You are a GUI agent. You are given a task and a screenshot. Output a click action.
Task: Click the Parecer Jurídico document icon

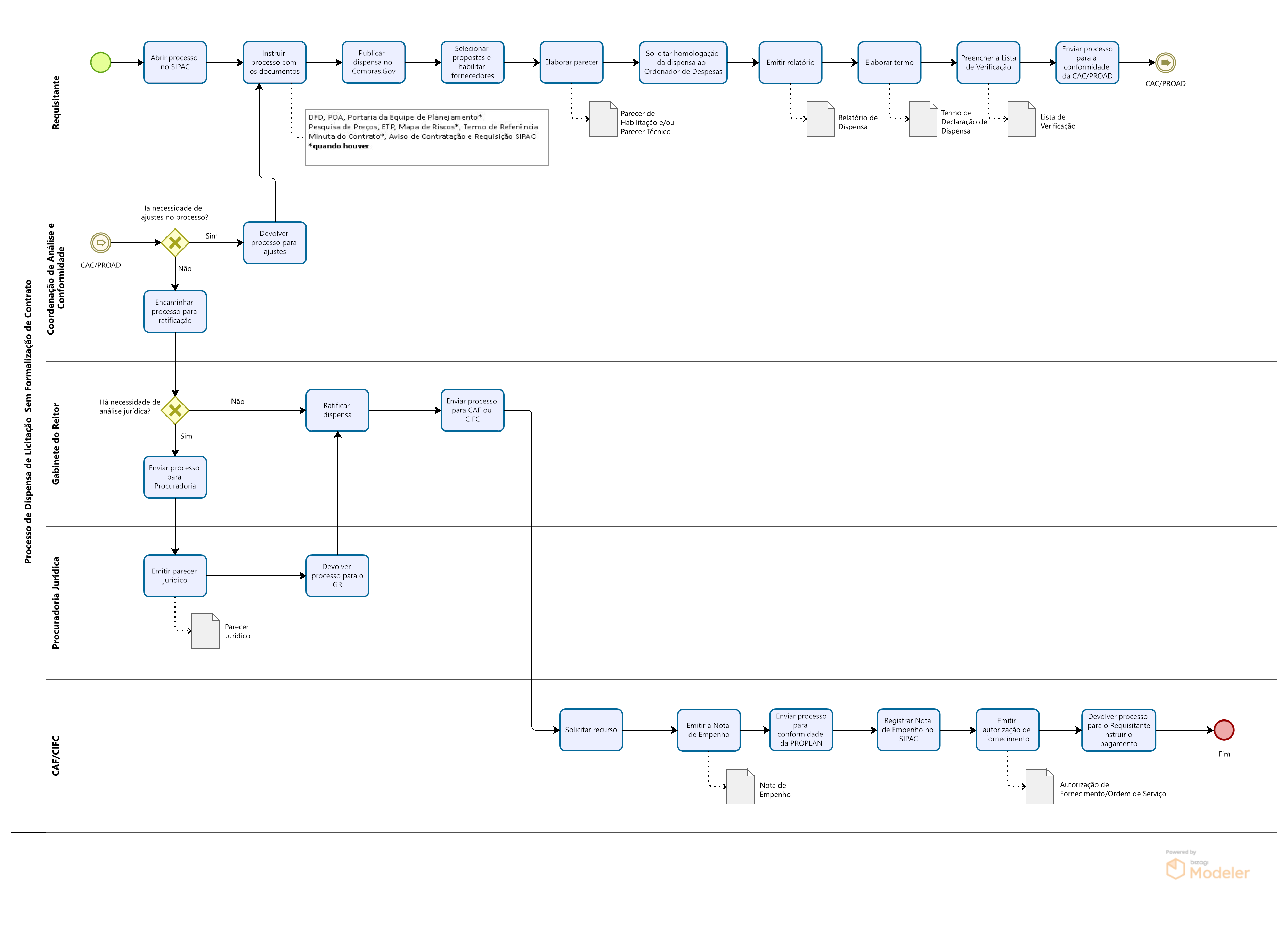click(205, 631)
